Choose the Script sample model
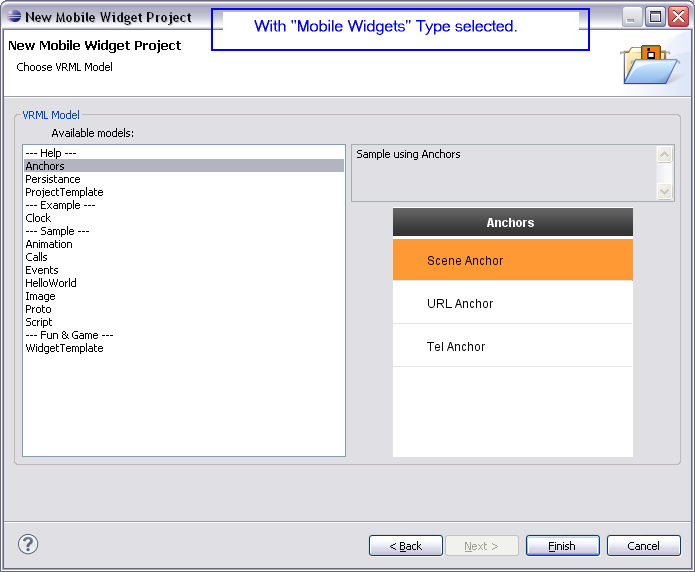The width and height of the screenshot is (695, 572). [184, 322]
